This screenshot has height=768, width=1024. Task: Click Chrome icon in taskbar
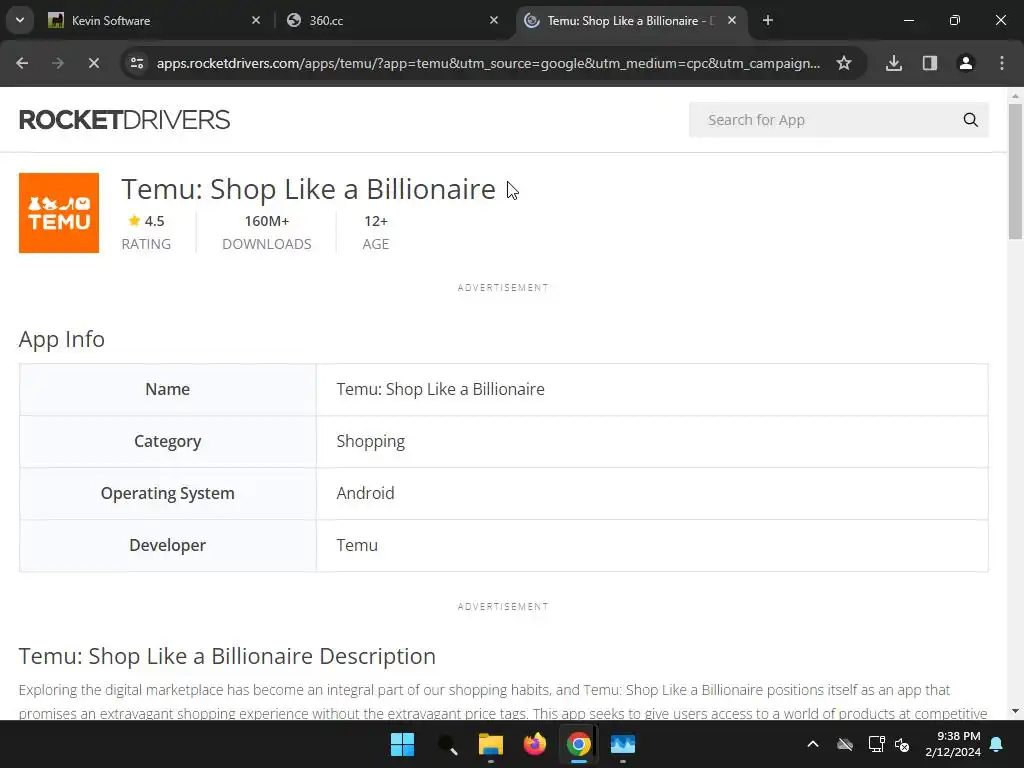click(579, 744)
